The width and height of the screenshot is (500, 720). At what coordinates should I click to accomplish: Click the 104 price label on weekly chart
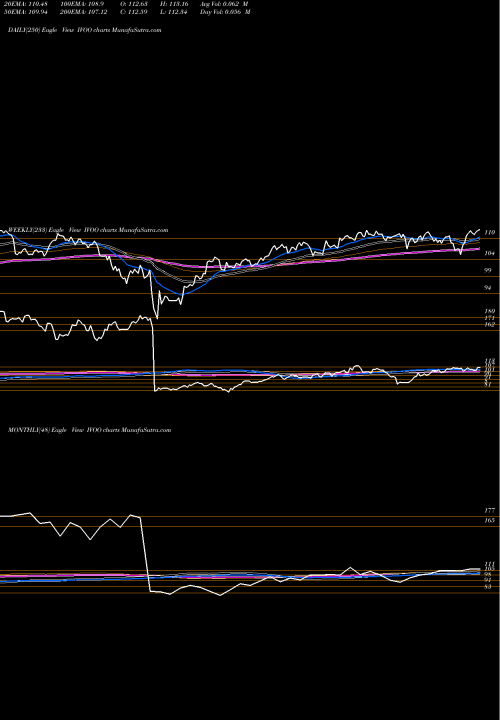click(489, 253)
